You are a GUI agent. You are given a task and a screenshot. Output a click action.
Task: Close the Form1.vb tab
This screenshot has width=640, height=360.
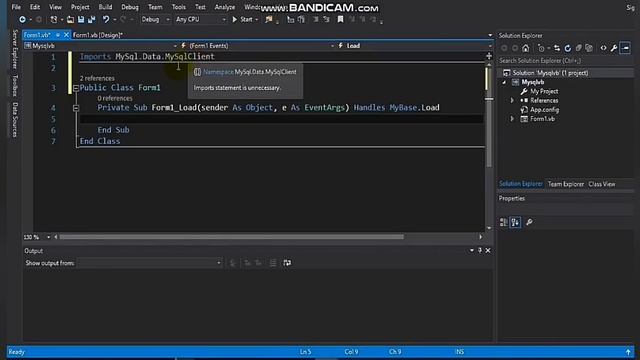pyautogui.click(x=66, y=35)
